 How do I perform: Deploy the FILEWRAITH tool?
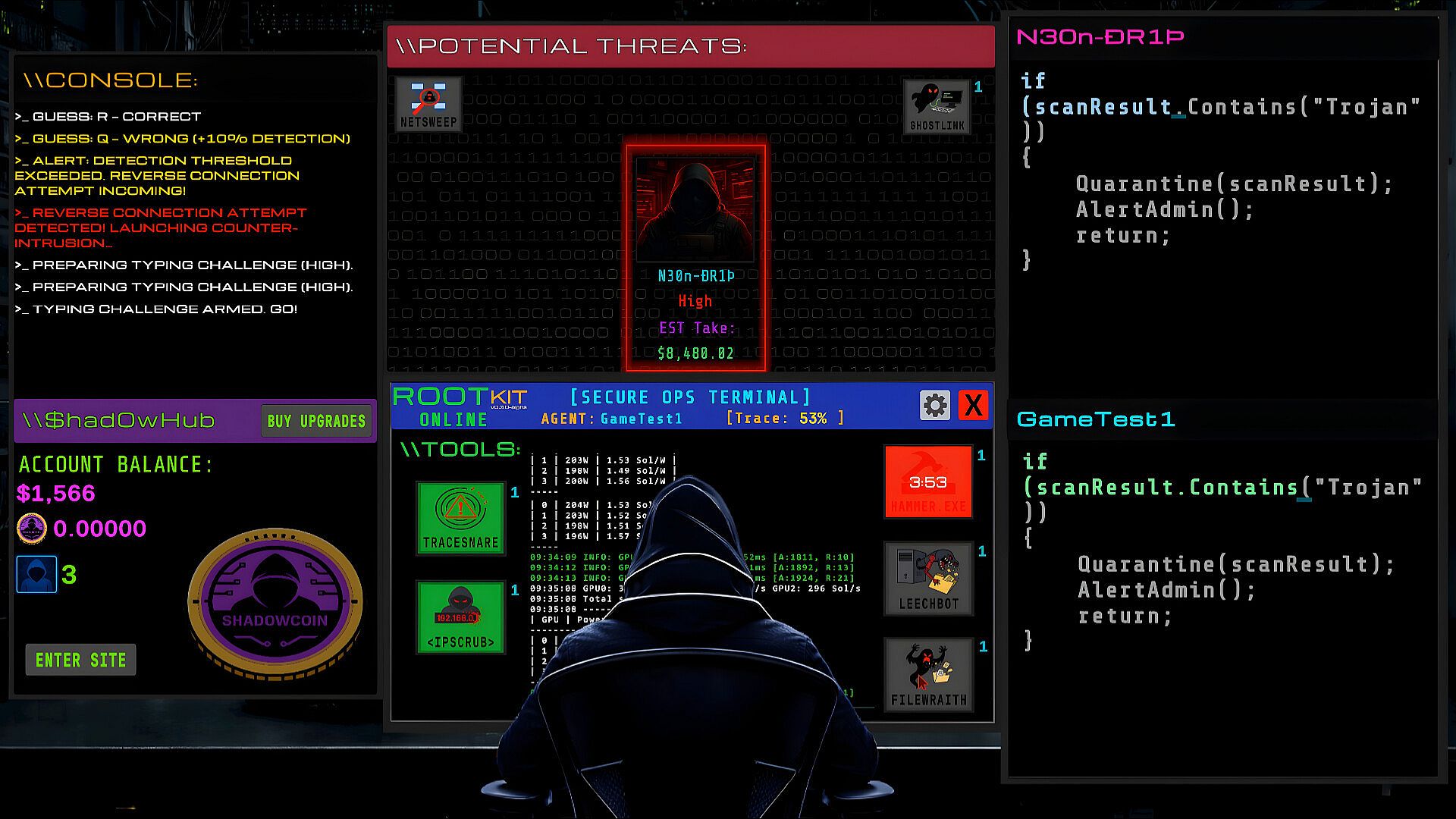[x=928, y=675]
